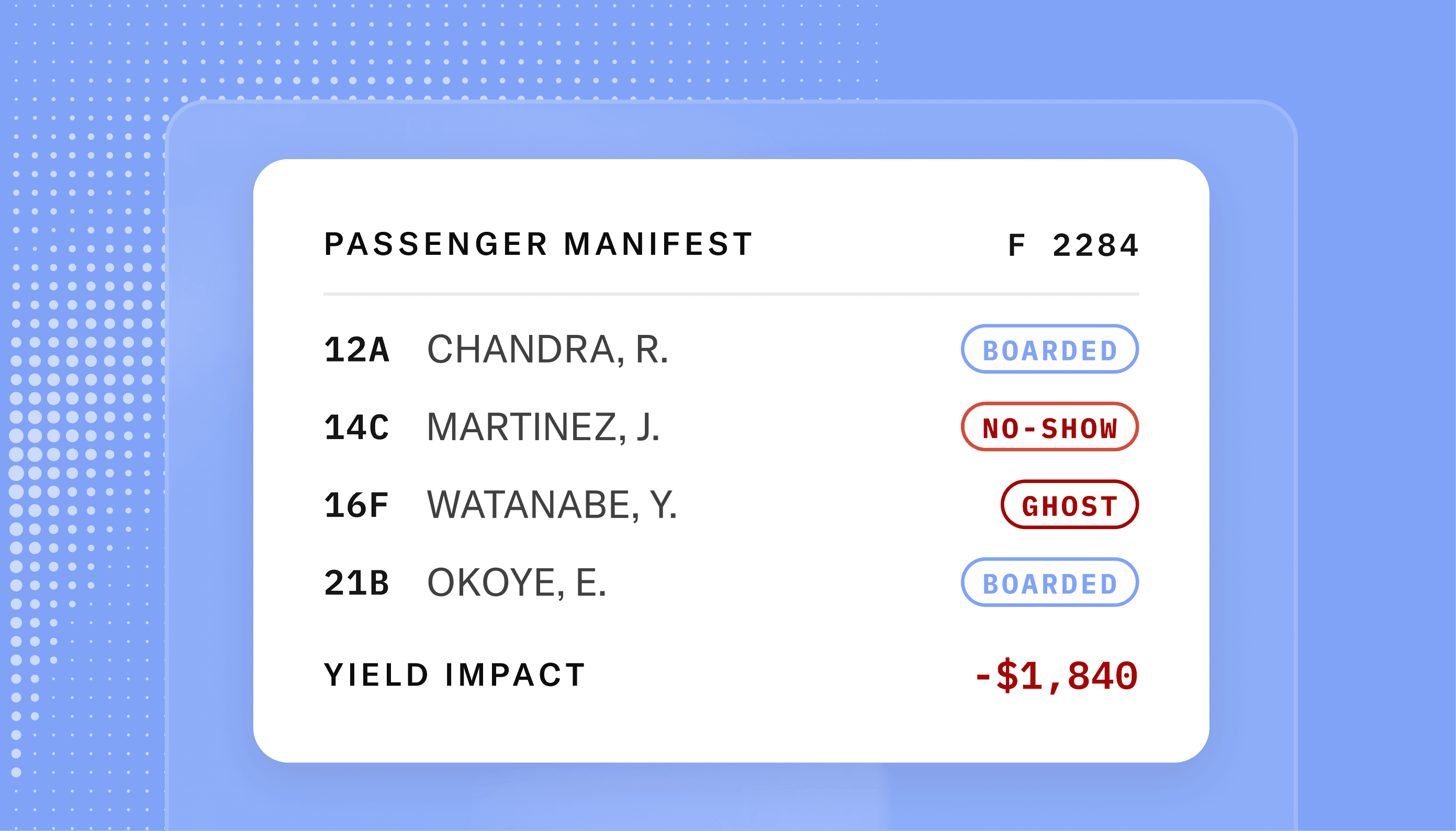Click the NO-SHOW badge for Martinez
The image size is (1456, 831).
click(x=1049, y=427)
